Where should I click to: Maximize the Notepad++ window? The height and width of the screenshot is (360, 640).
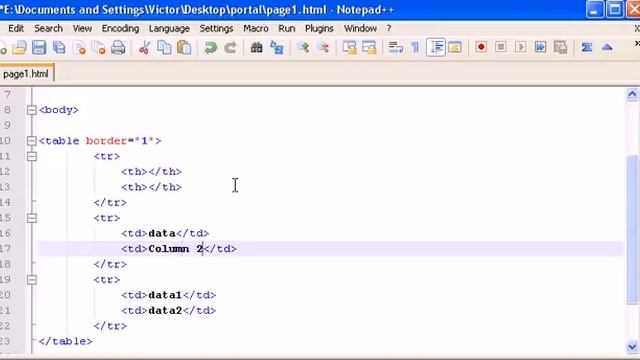[614, 10]
